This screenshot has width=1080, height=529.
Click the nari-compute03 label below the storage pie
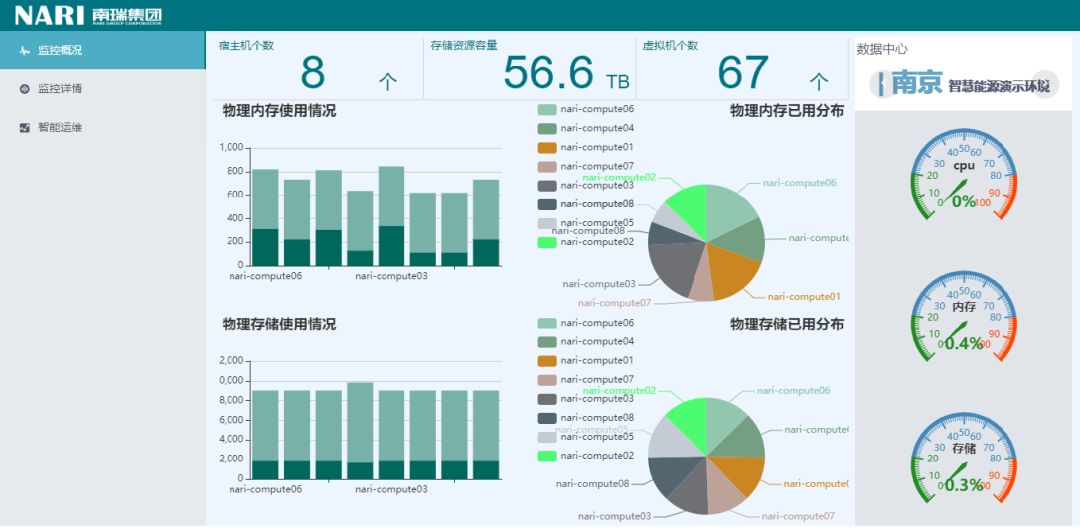point(614,516)
